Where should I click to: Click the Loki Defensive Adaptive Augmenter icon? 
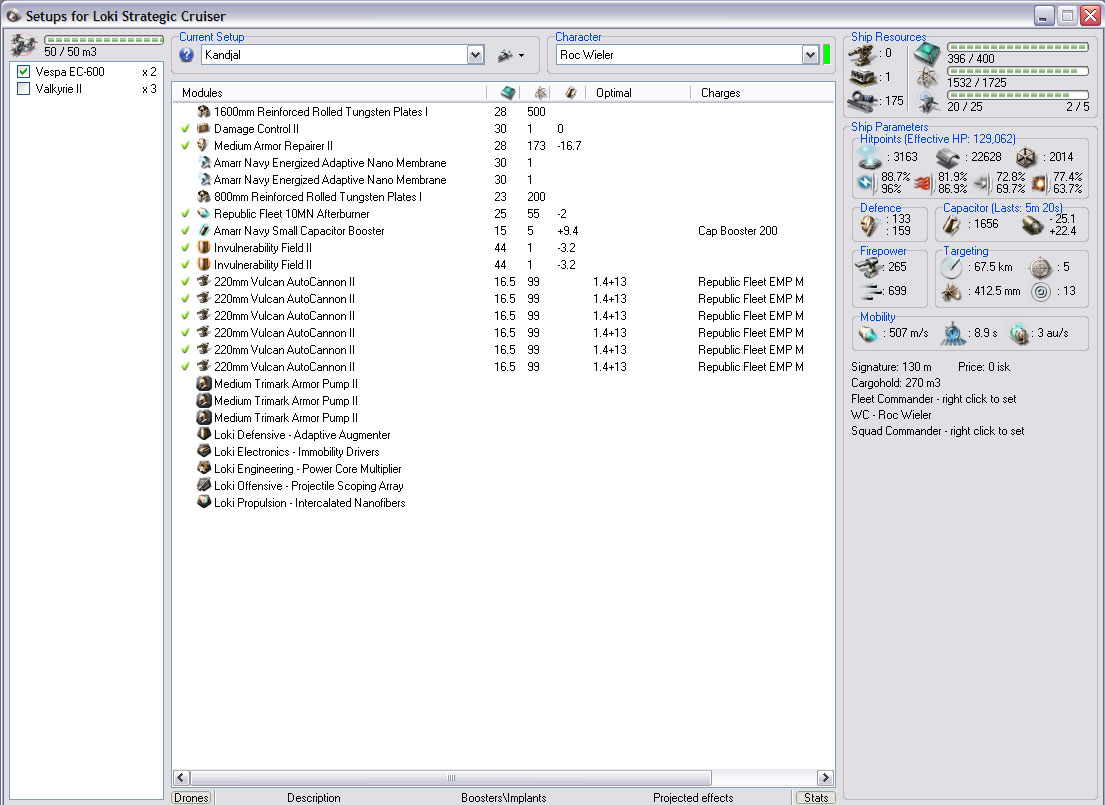204,434
